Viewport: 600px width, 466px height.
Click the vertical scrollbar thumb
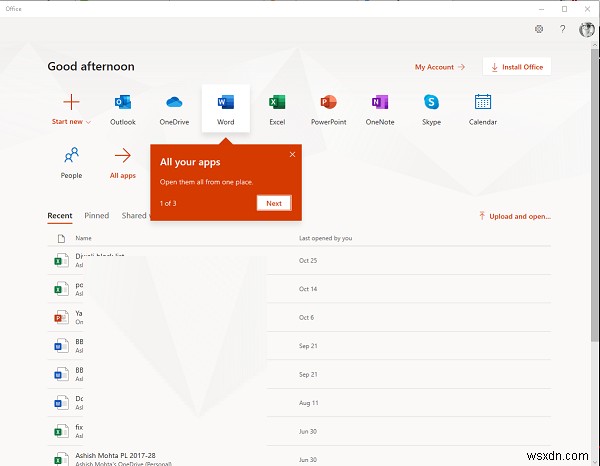pos(595,195)
